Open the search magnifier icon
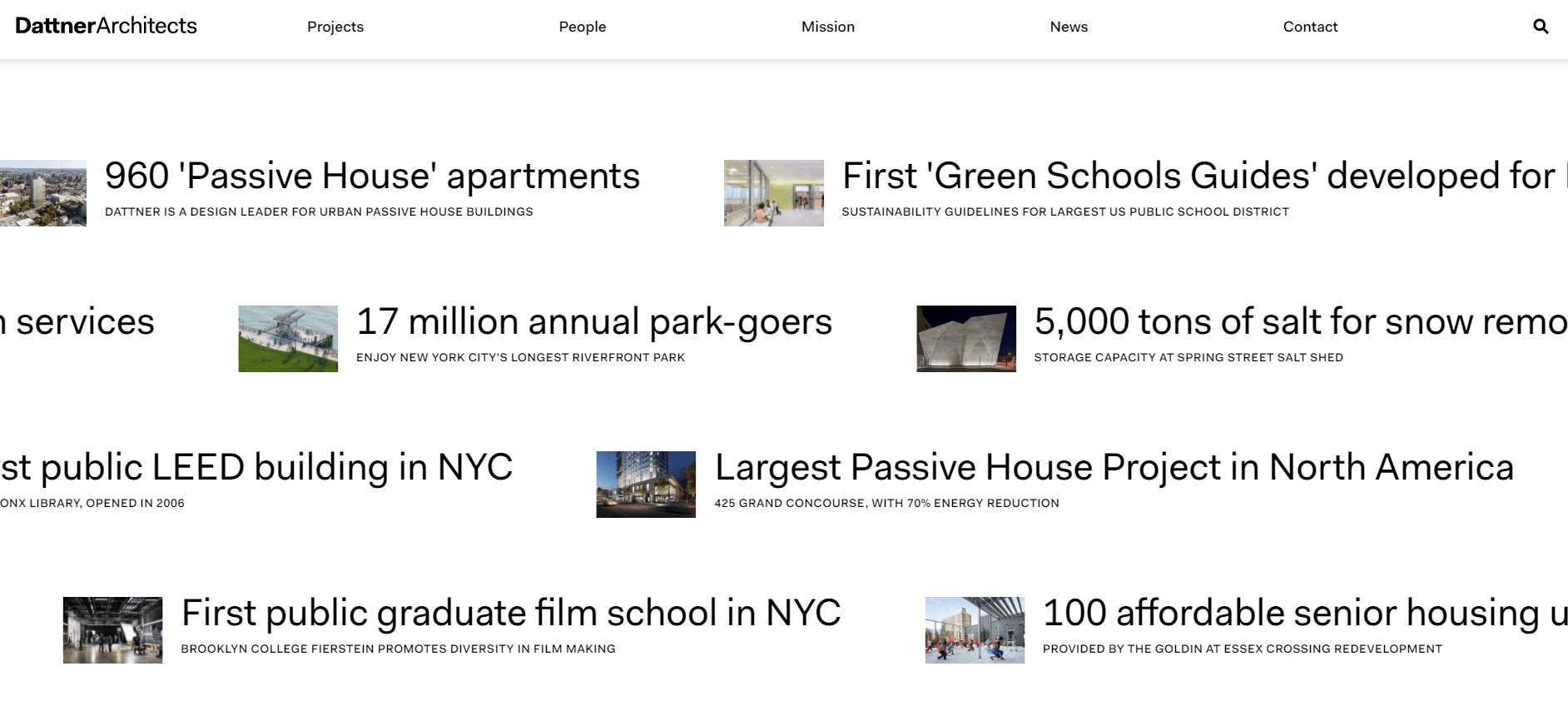Image resolution: width=1568 pixels, height=716 pixels. click(1541, 27)
